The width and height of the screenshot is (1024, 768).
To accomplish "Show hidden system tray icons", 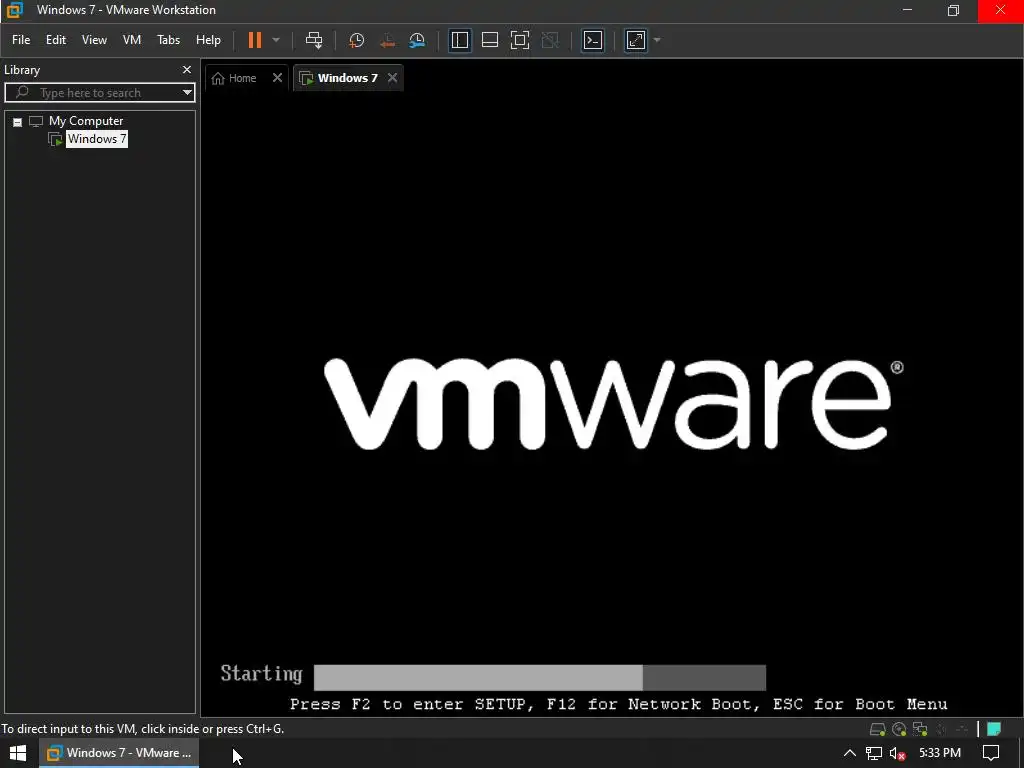I will 850,753.
